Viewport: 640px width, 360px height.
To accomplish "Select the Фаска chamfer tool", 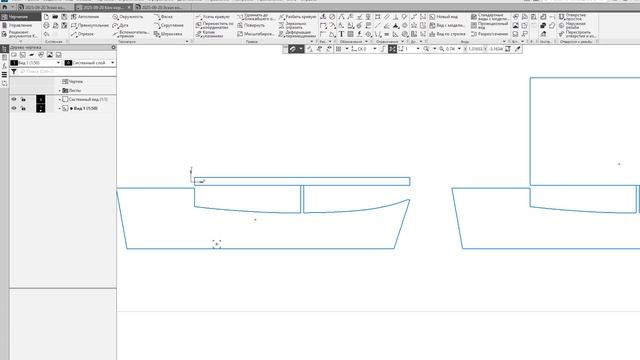I will click(x=163, y=17).
